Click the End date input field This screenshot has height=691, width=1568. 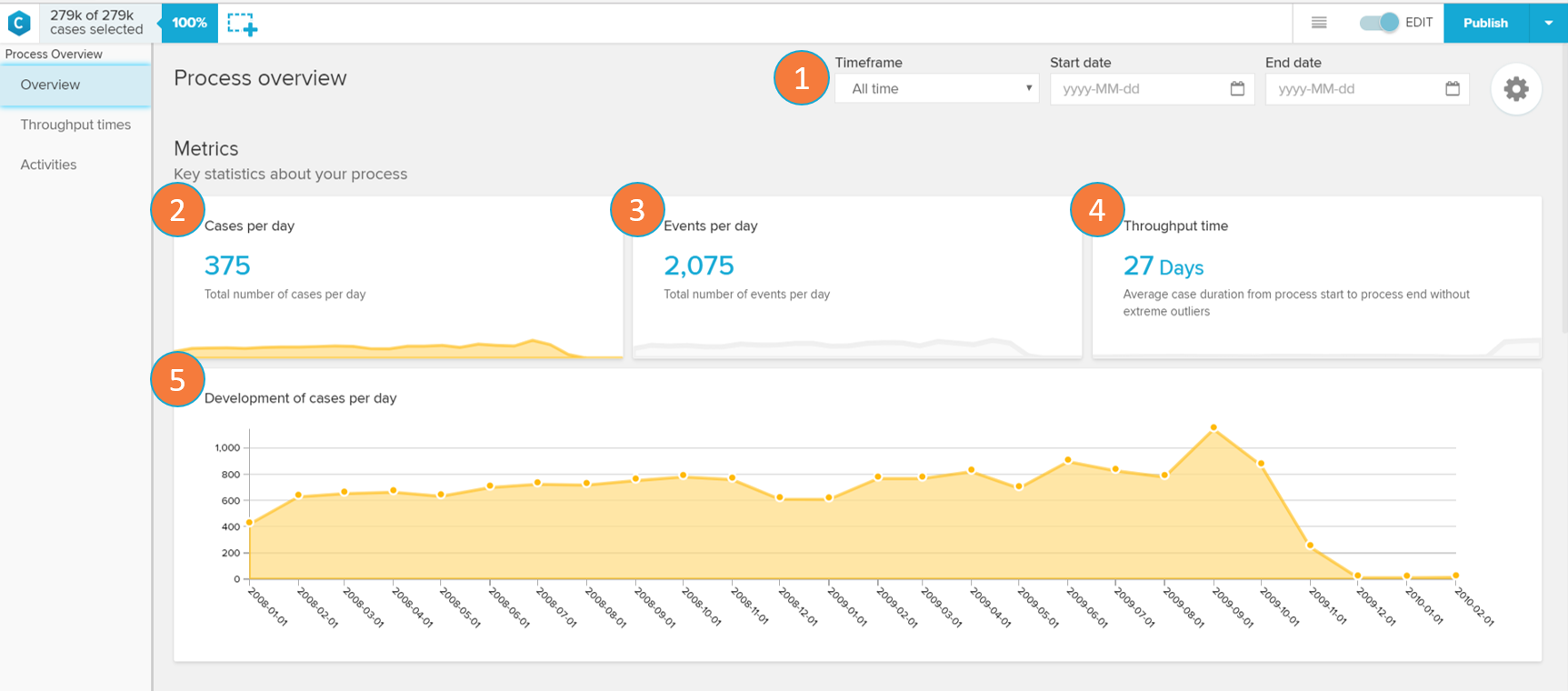1356,89
